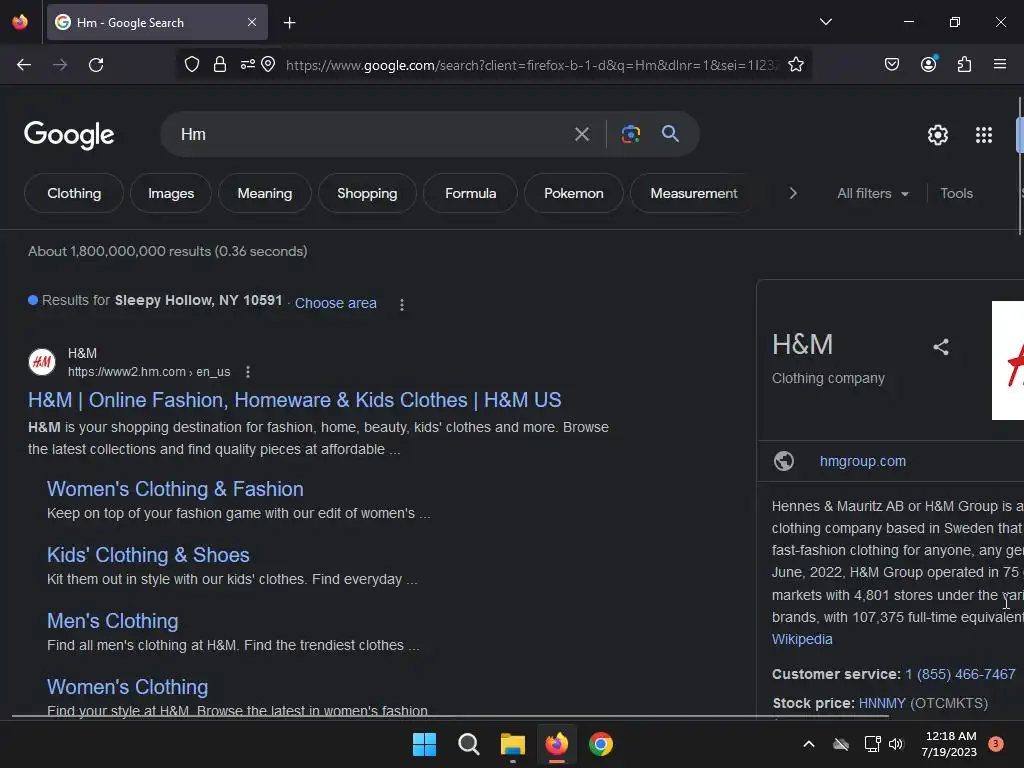List all tabs dropdown arrow

pos(825,22)
